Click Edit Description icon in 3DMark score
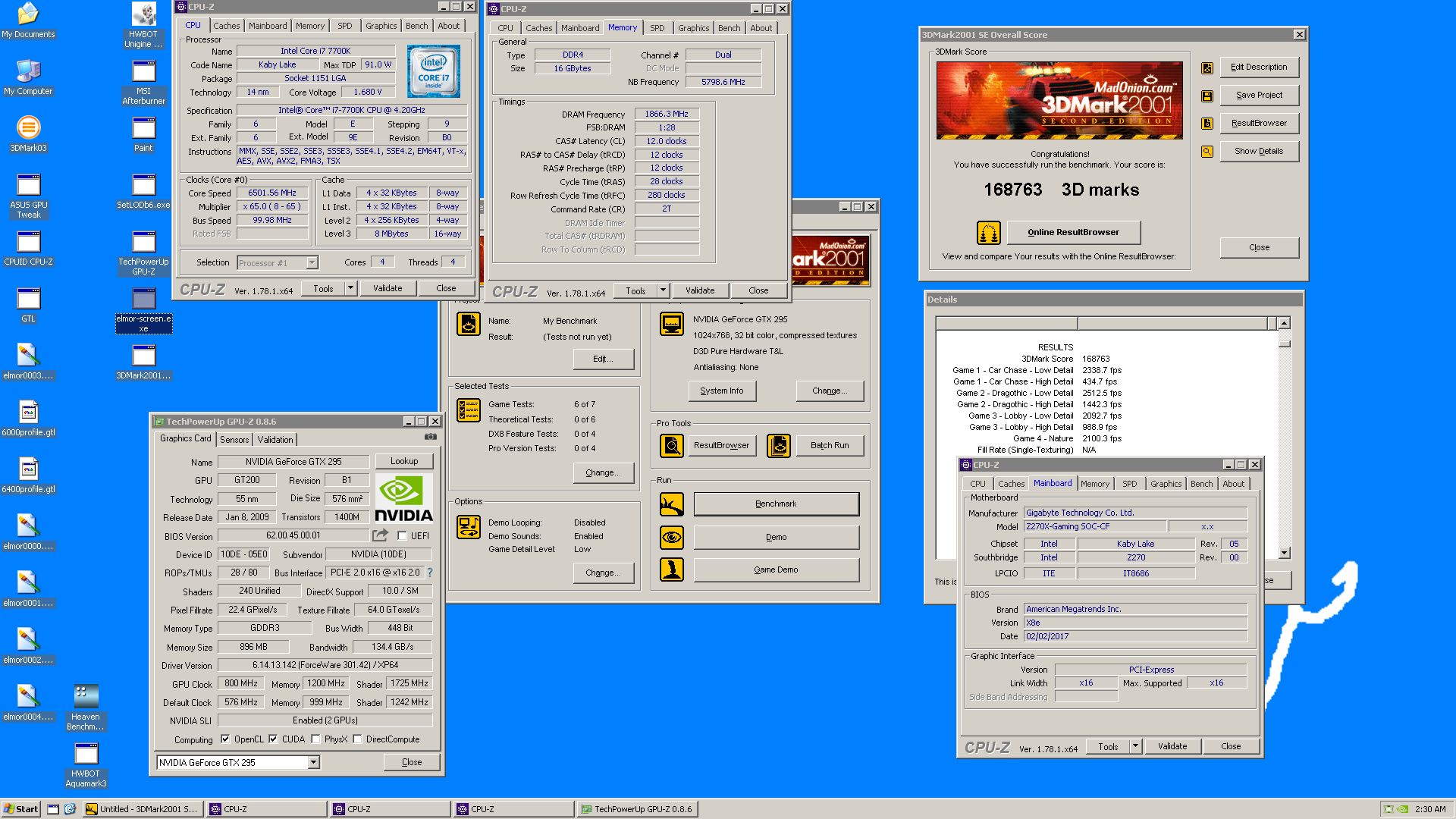The height and width of the screenshot is (819, 1456). [x=1207, y=67]
